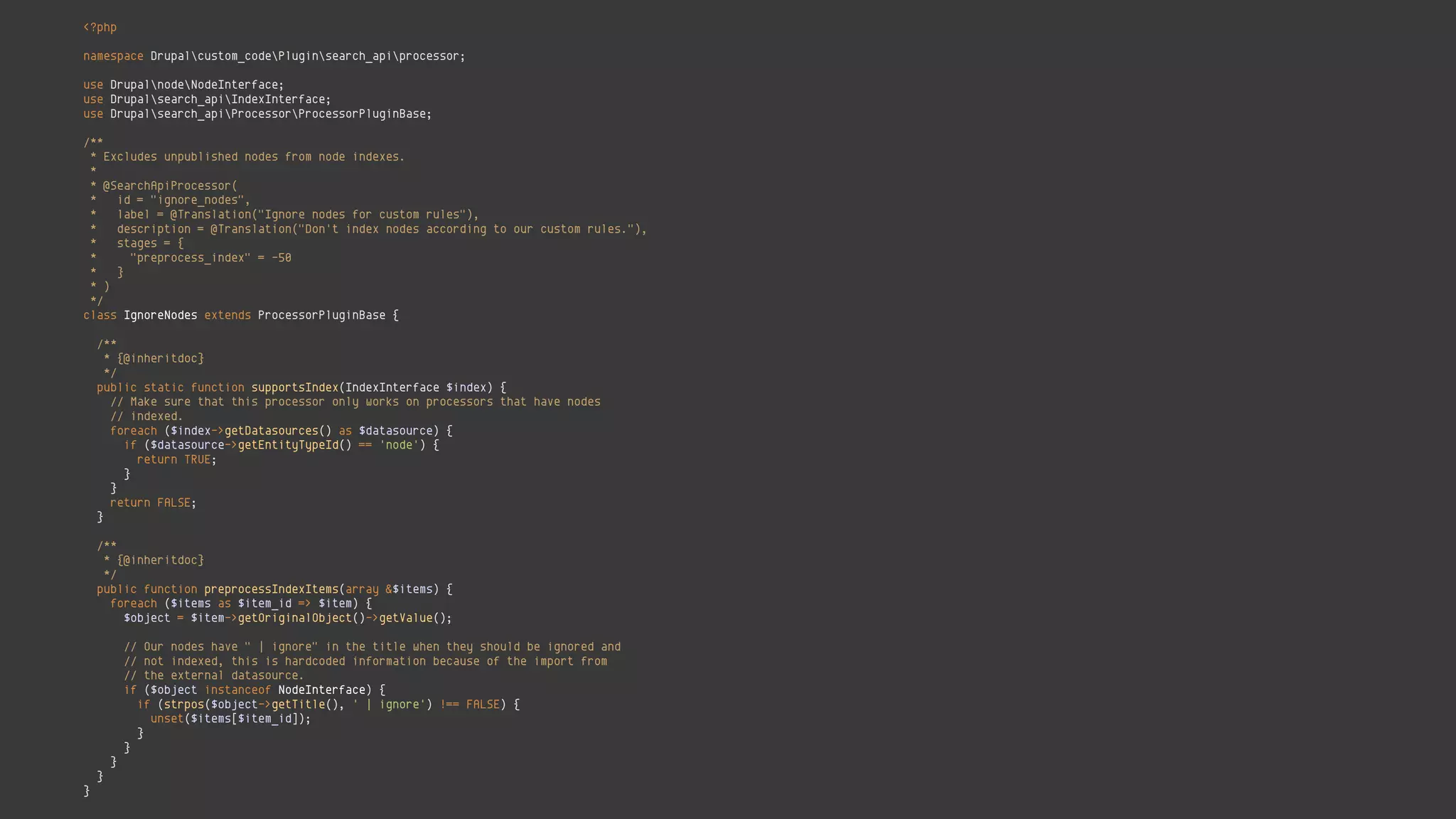Click the getEntityTypeId() method call
Viewport: 1456px width, 819px height.
tap(295, 445)
